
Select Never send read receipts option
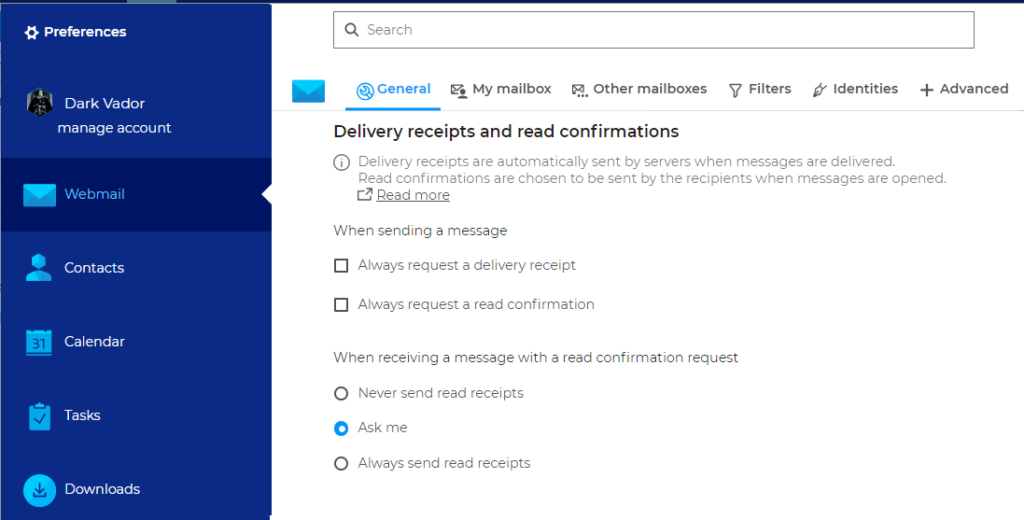(341, 394)
